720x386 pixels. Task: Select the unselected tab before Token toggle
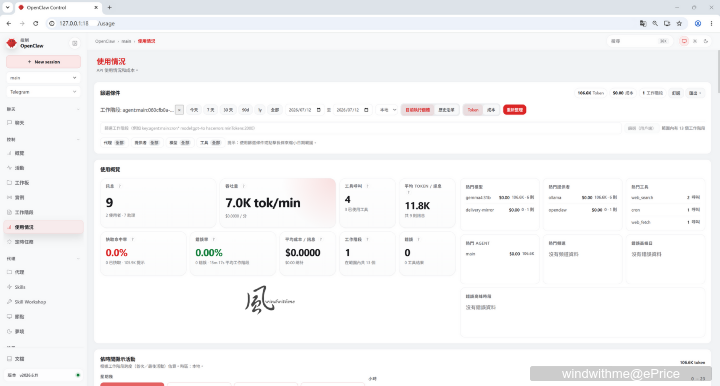(446, 110)
